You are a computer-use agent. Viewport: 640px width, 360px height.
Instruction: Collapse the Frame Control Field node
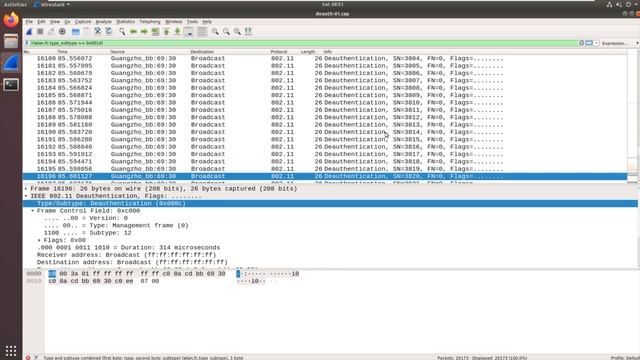click(33, 211)
